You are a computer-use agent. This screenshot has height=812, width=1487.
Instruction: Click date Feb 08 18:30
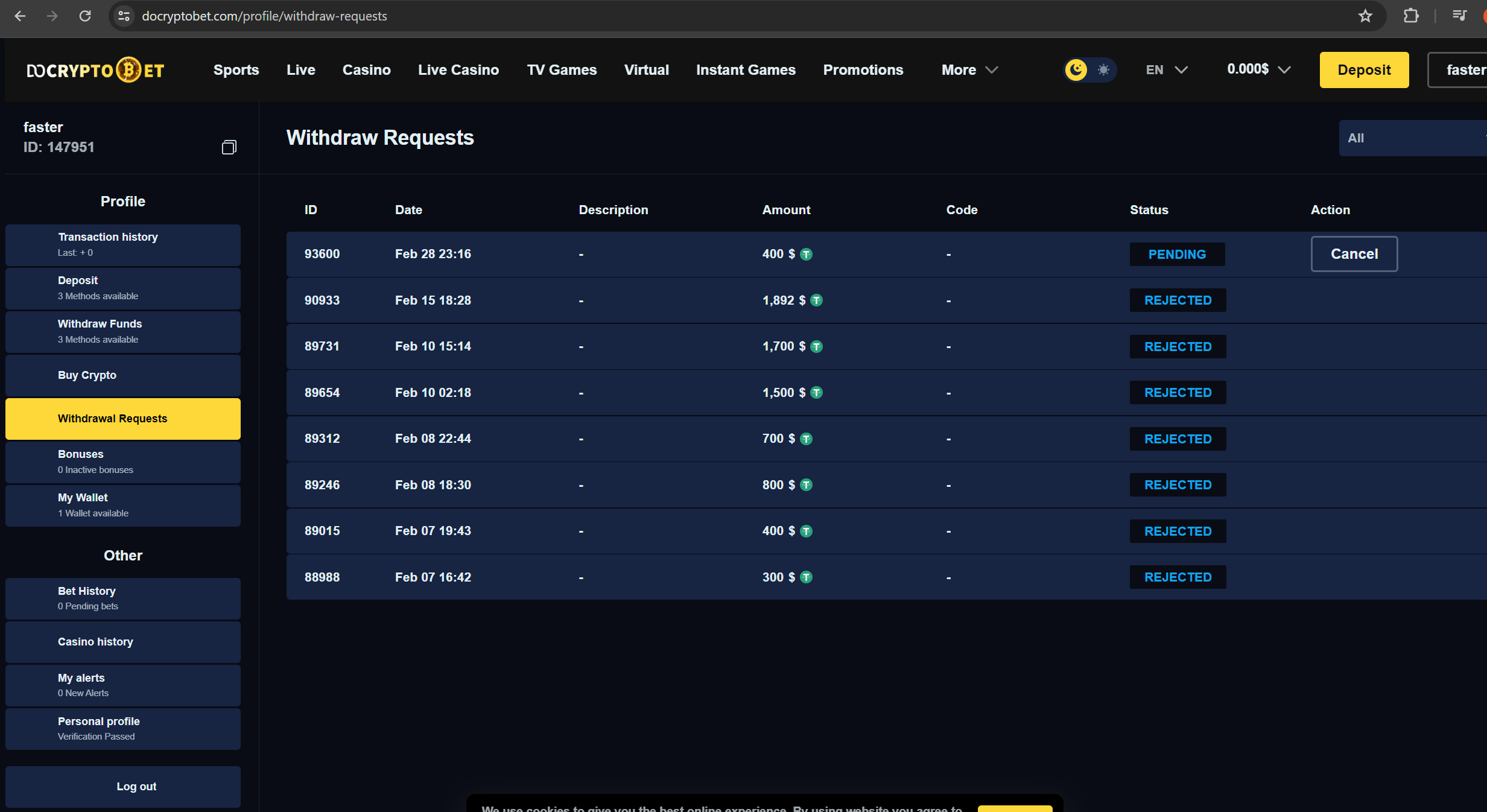point(433,485)
